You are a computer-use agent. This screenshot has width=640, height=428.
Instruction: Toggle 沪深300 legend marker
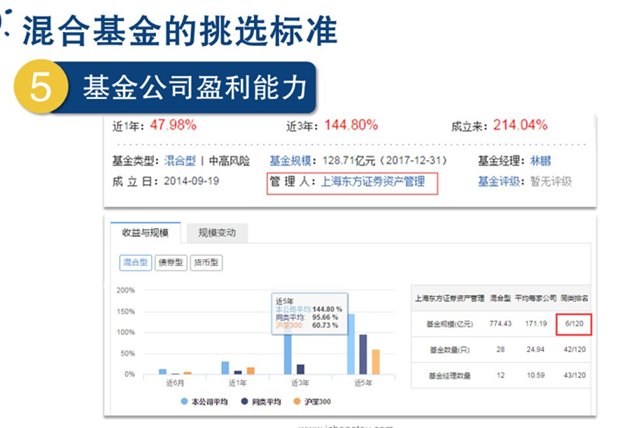pos(297,401)
